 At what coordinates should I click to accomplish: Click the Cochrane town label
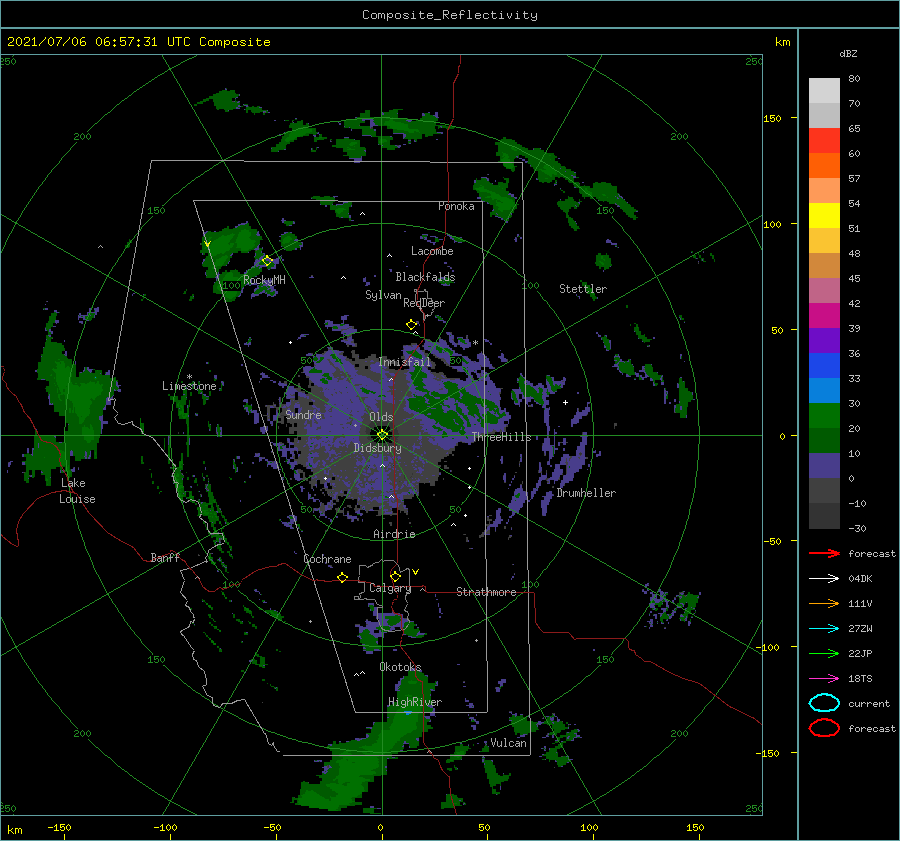coord(327,559)
